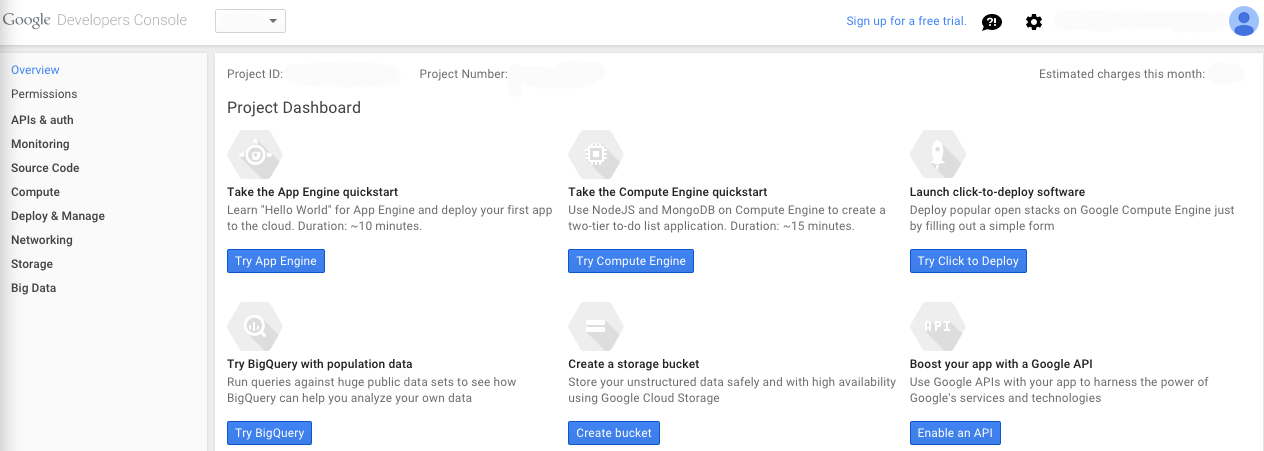1264x451 pixels.
Task: Click Take the App Engine quickstart heading
Action: point(313,192)
